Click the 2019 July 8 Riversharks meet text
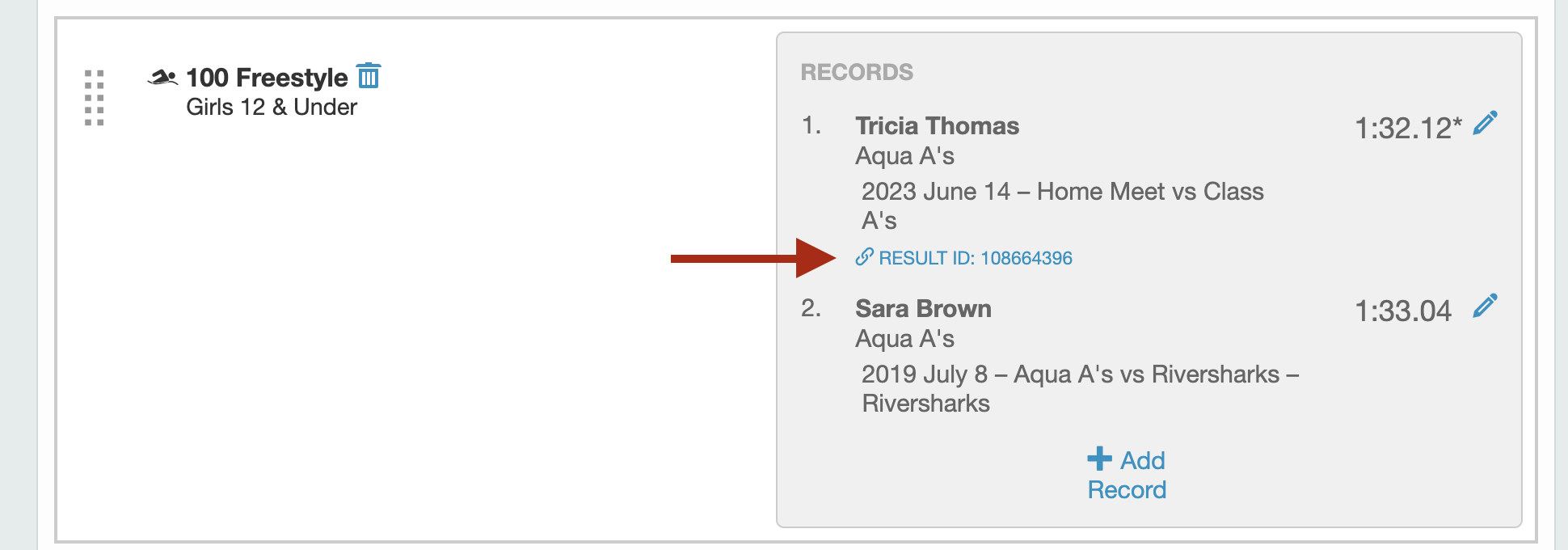 click(1079, 374)
